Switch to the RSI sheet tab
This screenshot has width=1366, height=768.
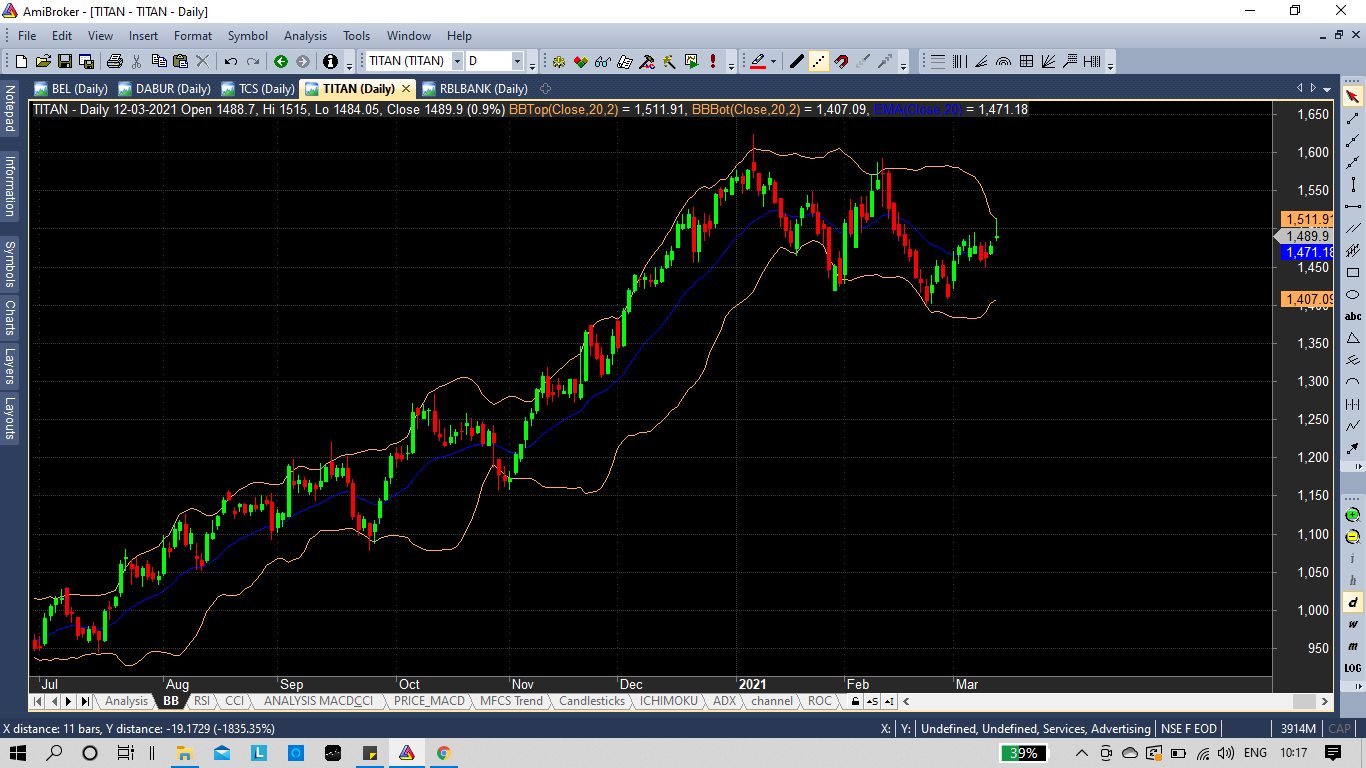click(x=202, y=701)
